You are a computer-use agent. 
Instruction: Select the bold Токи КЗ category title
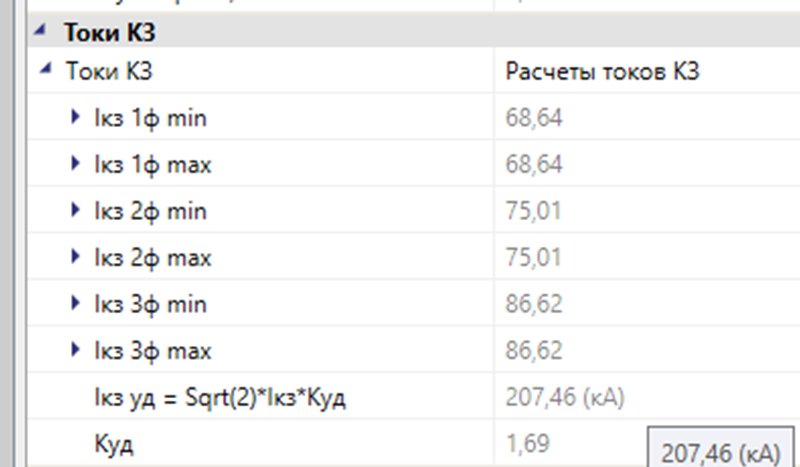[x=111, y=32]
